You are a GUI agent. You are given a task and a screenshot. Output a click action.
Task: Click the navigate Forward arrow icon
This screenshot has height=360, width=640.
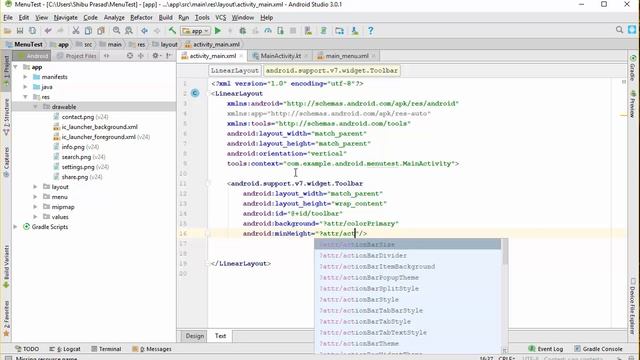point(157,31)
